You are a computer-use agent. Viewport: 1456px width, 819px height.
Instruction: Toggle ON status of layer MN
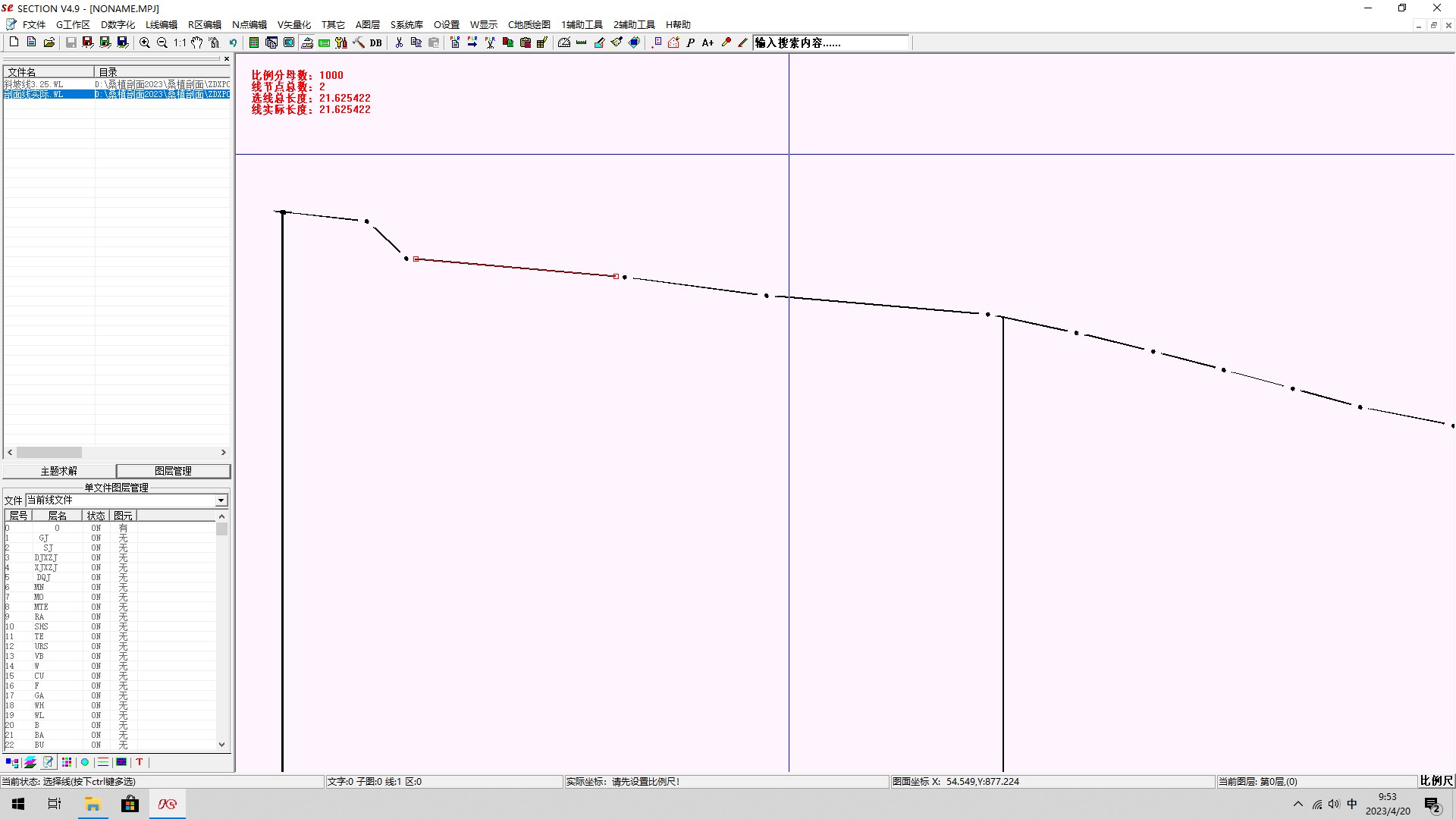pos(96,587)
